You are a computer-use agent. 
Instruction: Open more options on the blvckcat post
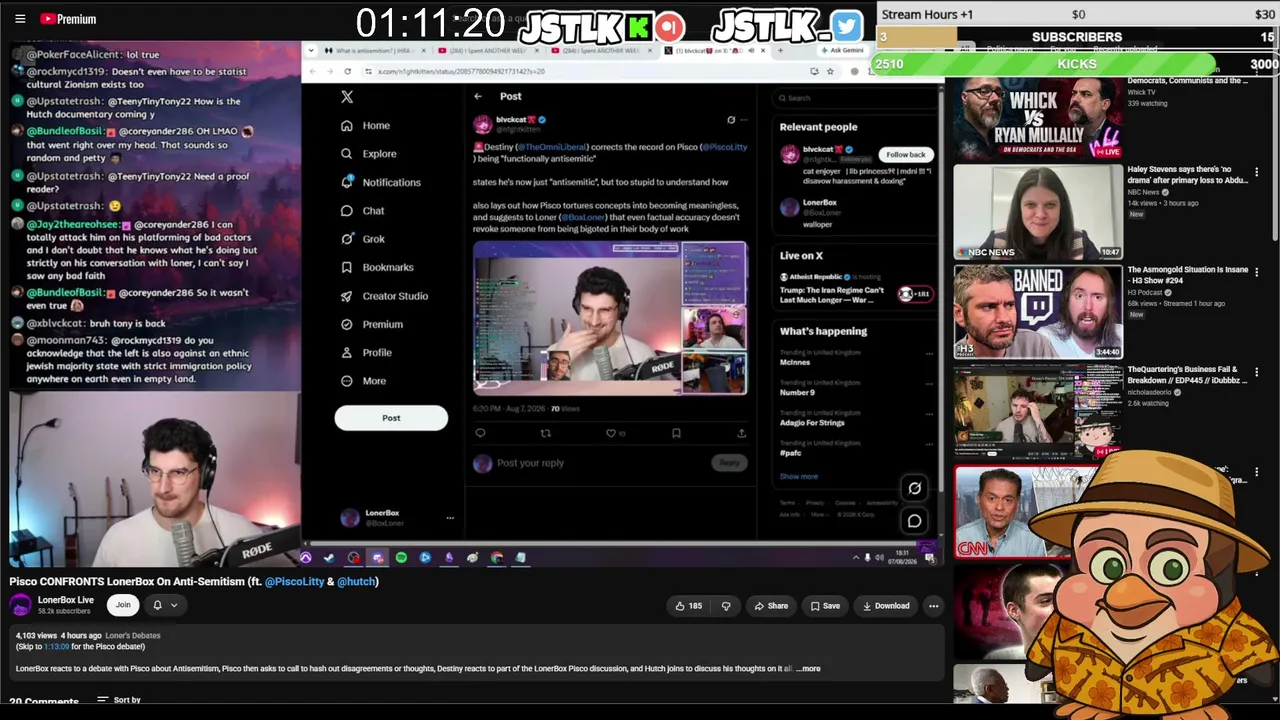tap(742, 120)
